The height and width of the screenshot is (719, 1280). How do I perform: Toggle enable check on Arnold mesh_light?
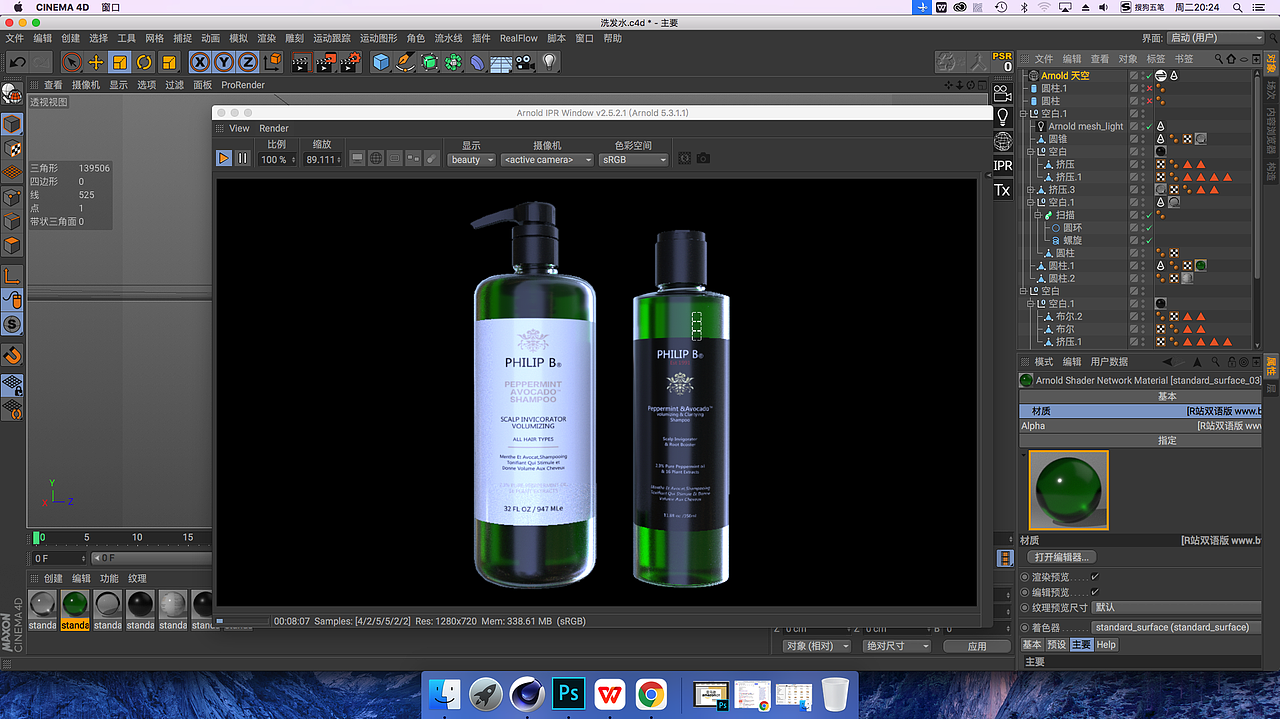[1149, 126]
